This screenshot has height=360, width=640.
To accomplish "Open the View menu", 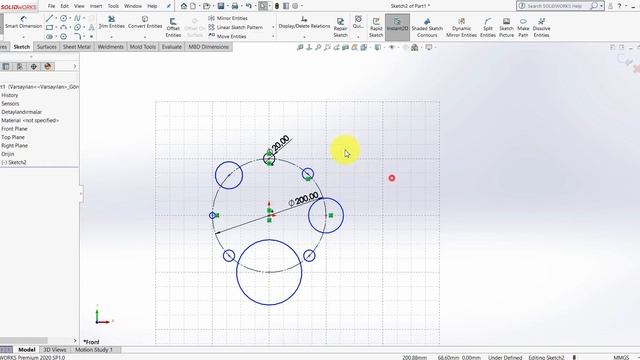I will pos(79,6).
